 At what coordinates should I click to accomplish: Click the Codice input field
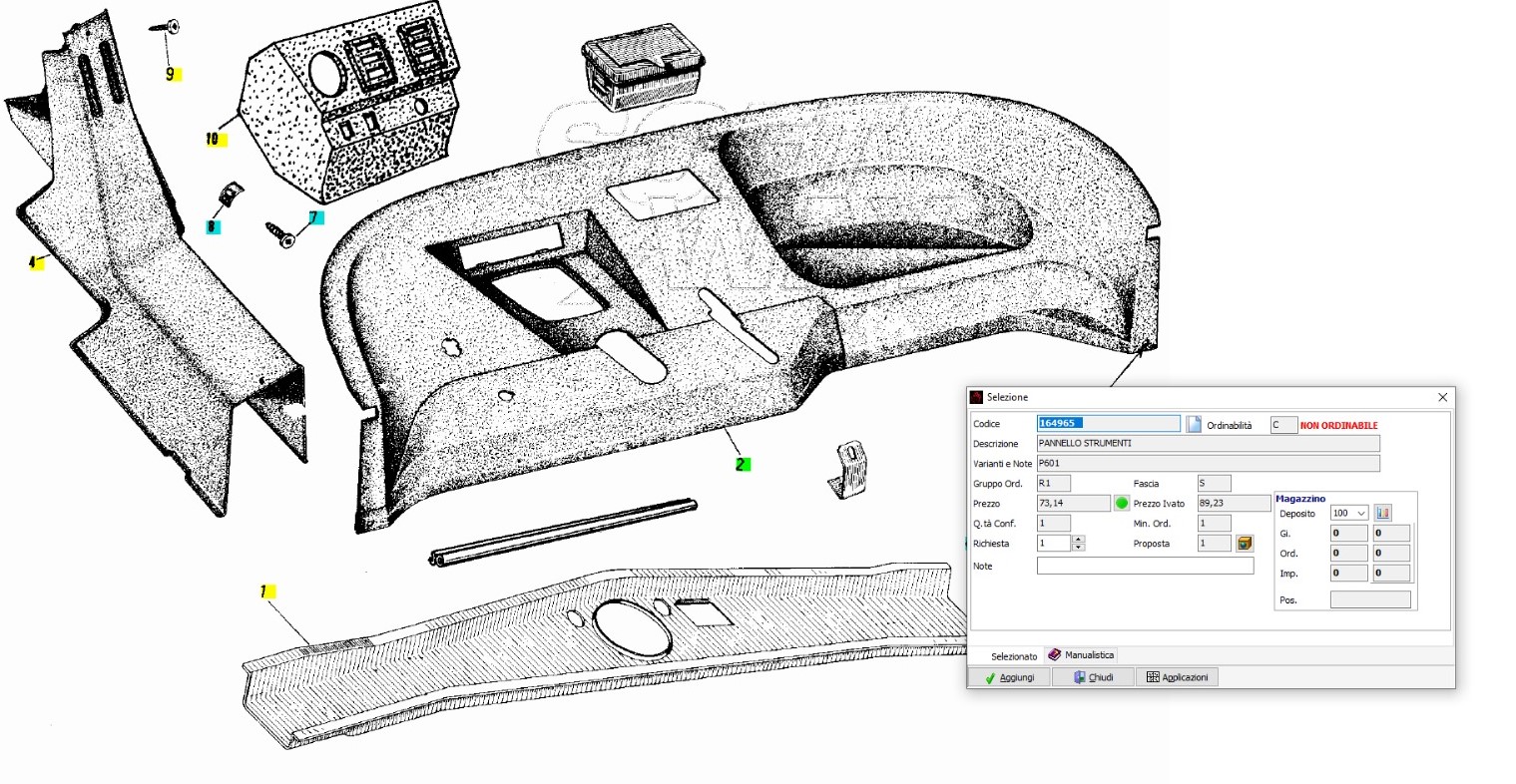pyautogui.click(x=1108, y=424)
